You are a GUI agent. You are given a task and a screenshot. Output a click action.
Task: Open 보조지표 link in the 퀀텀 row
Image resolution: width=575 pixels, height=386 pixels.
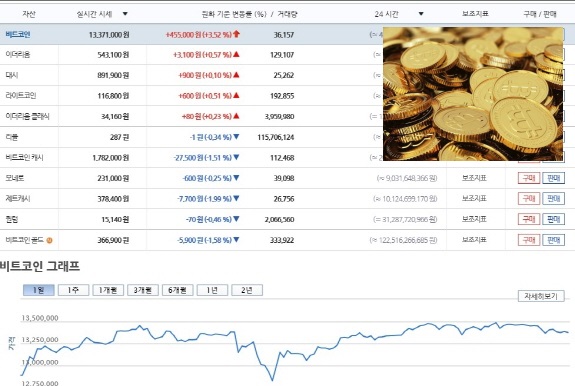(474, 219)
